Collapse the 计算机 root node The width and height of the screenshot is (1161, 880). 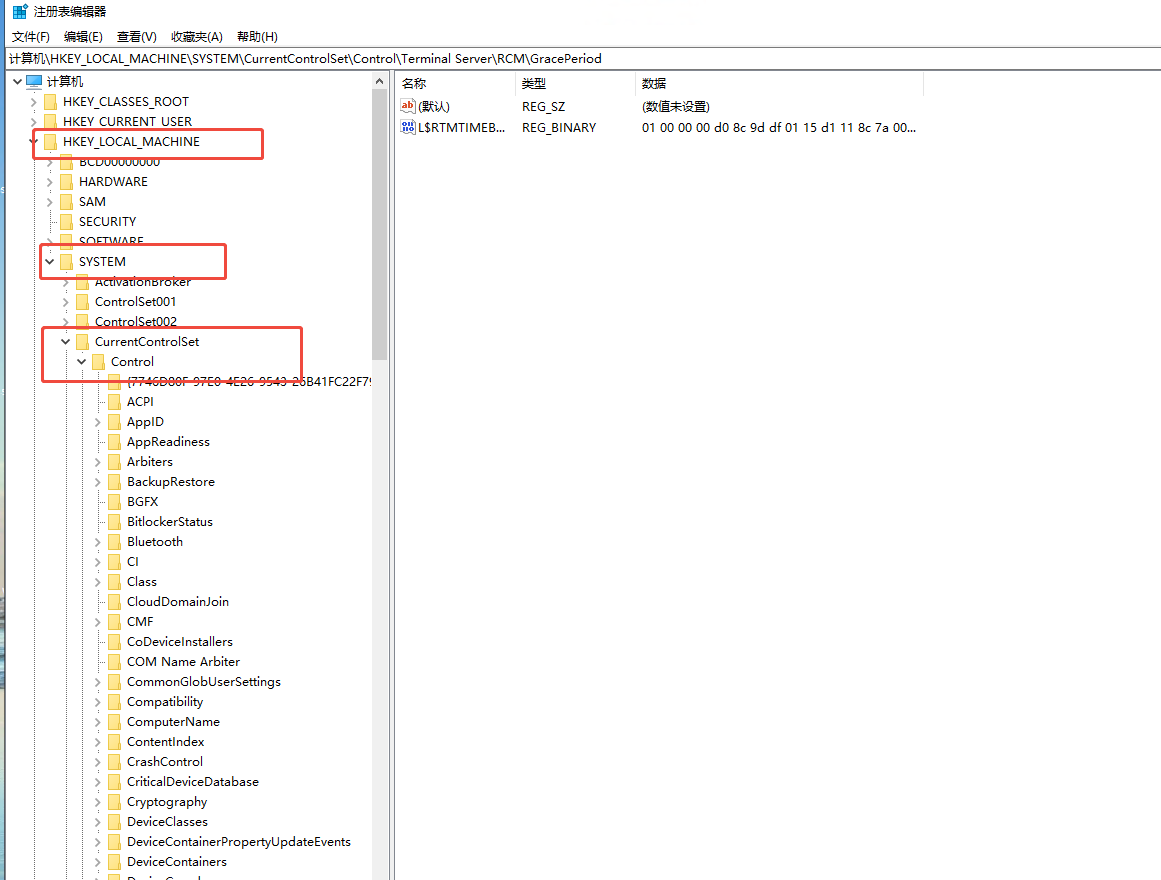(x=17, y=81)
